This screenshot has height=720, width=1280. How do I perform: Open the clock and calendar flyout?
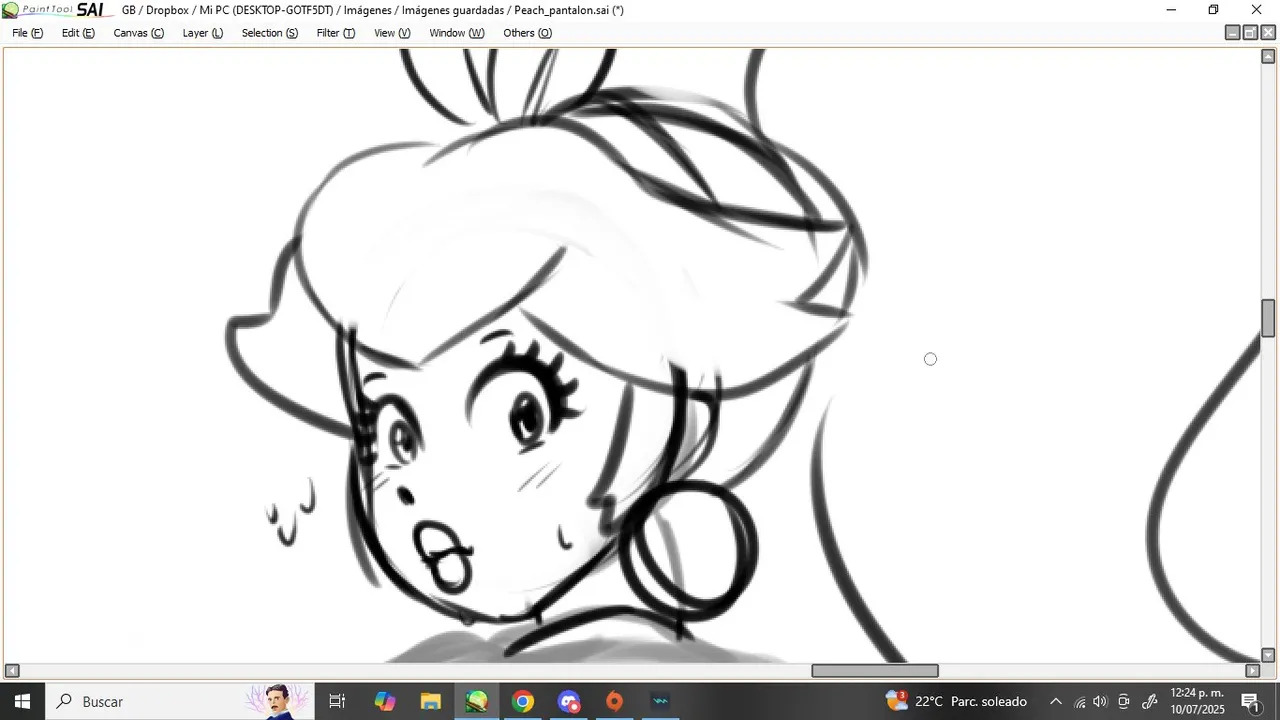point(1197,701)
